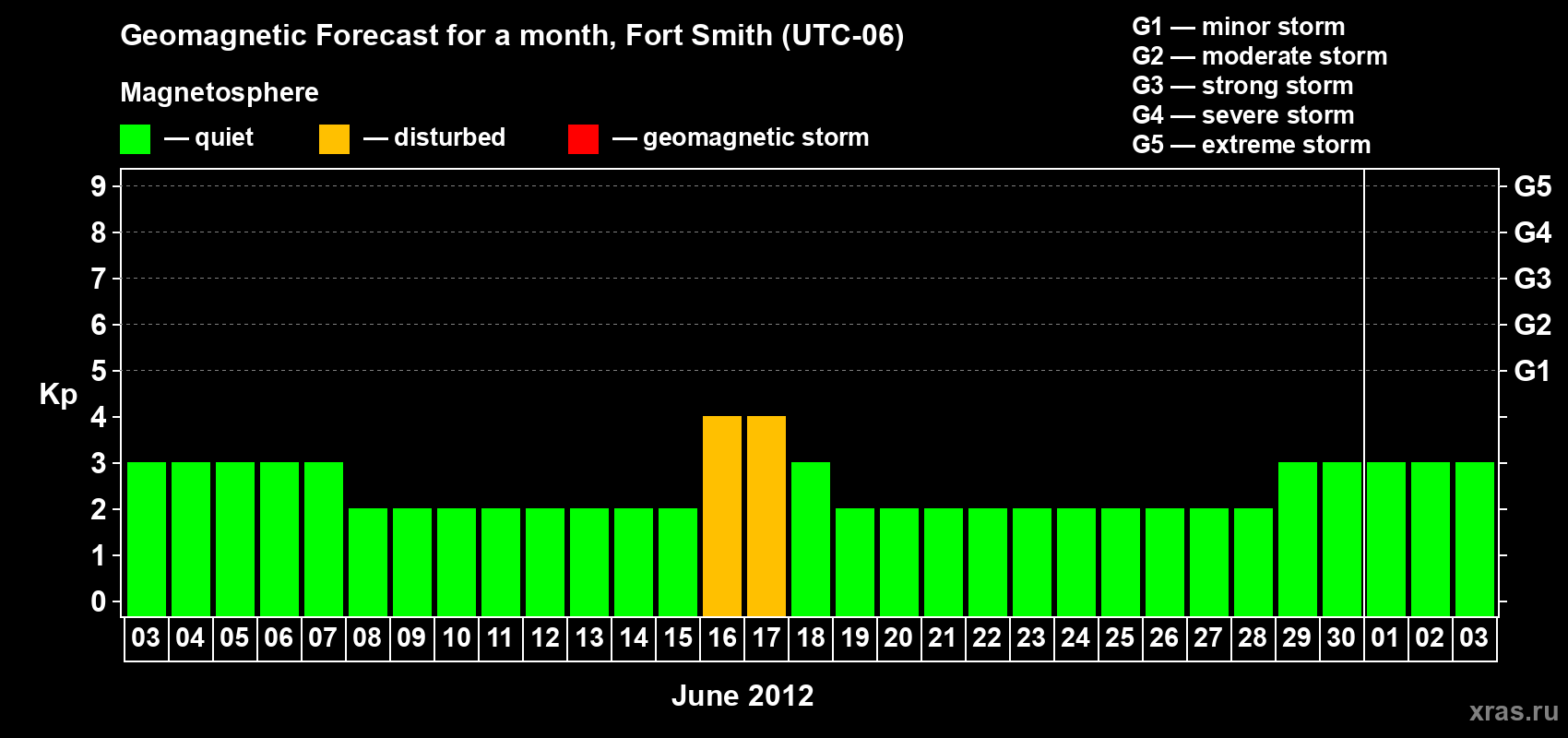The width and height of the screenshot is (1568, 738).
Task: Click the date label 22
Action: (x=987, y=637)
